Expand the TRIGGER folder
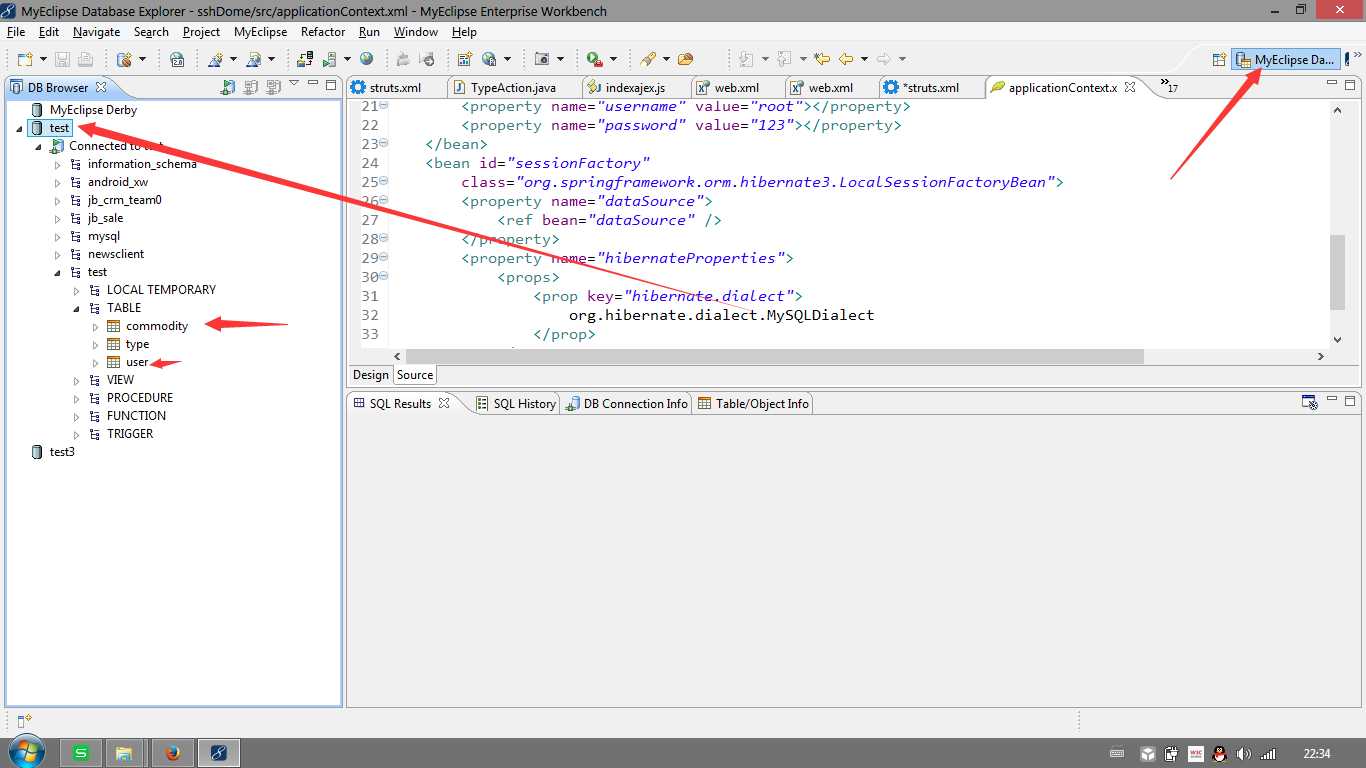The width and height of the screenshot is (1366, 768). pos(77,434)
